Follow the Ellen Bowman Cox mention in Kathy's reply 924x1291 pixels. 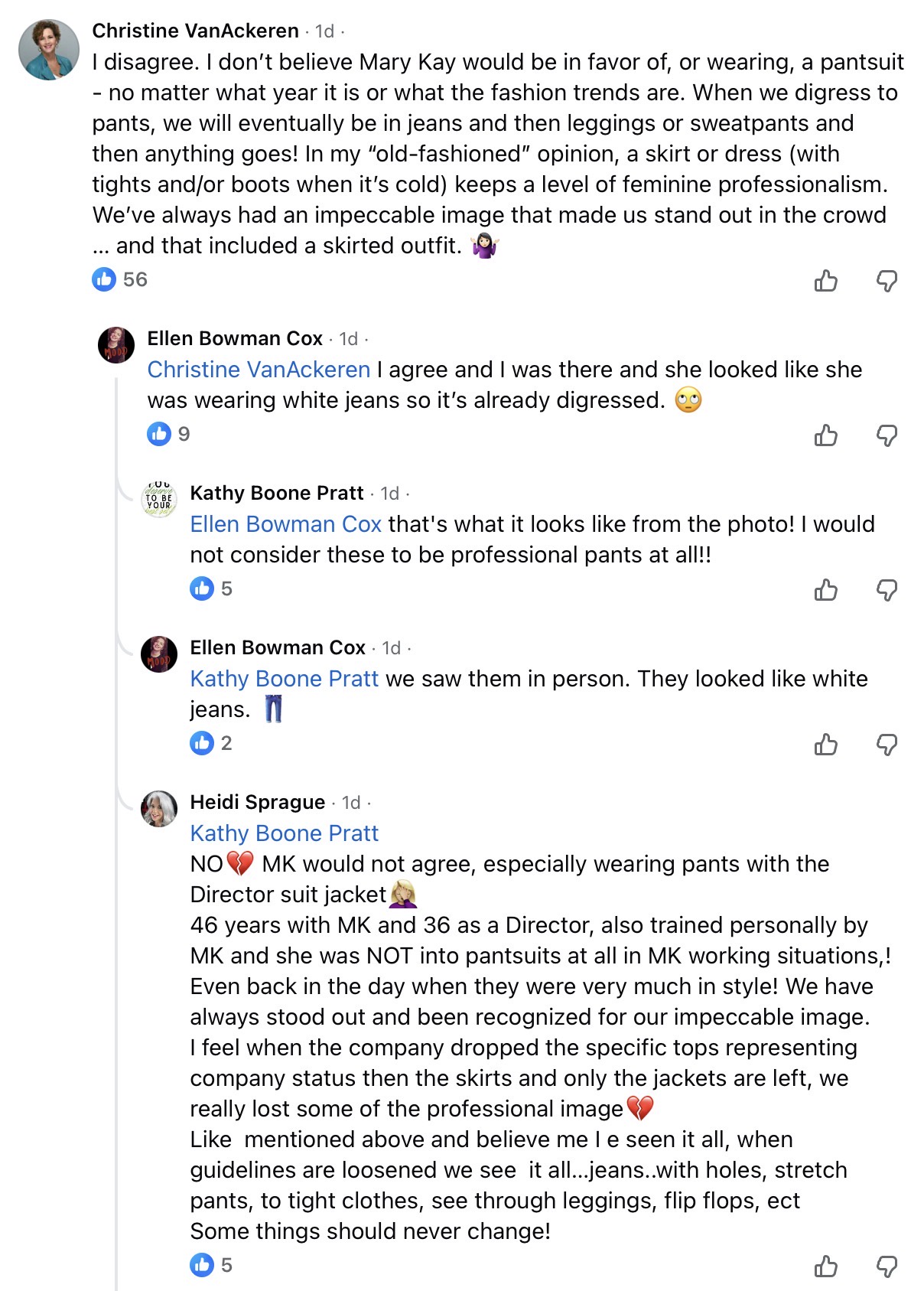tap(285, 524)
